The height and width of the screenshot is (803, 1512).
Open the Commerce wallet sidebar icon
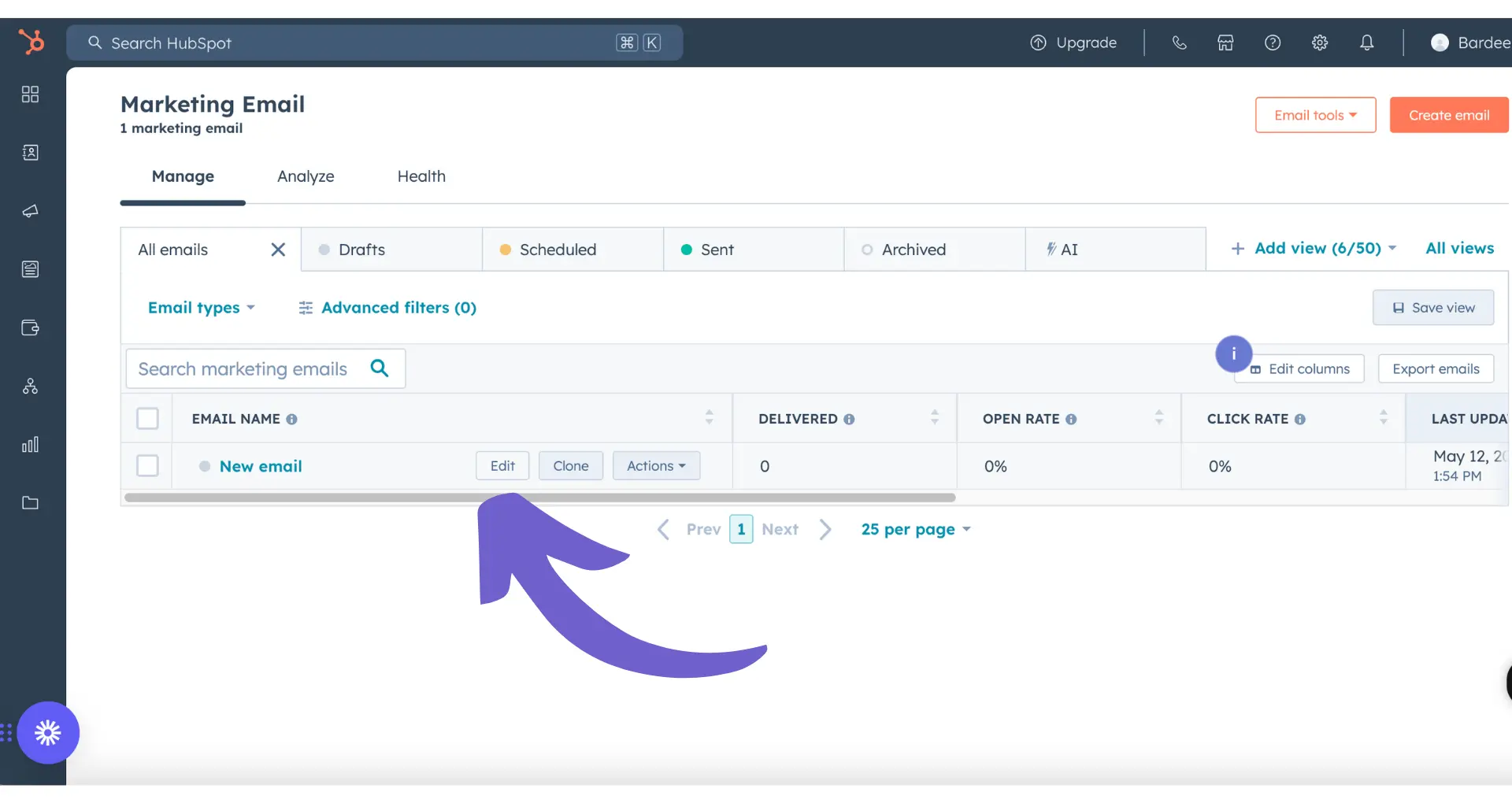pyautogui.click(x=30, y=327)
